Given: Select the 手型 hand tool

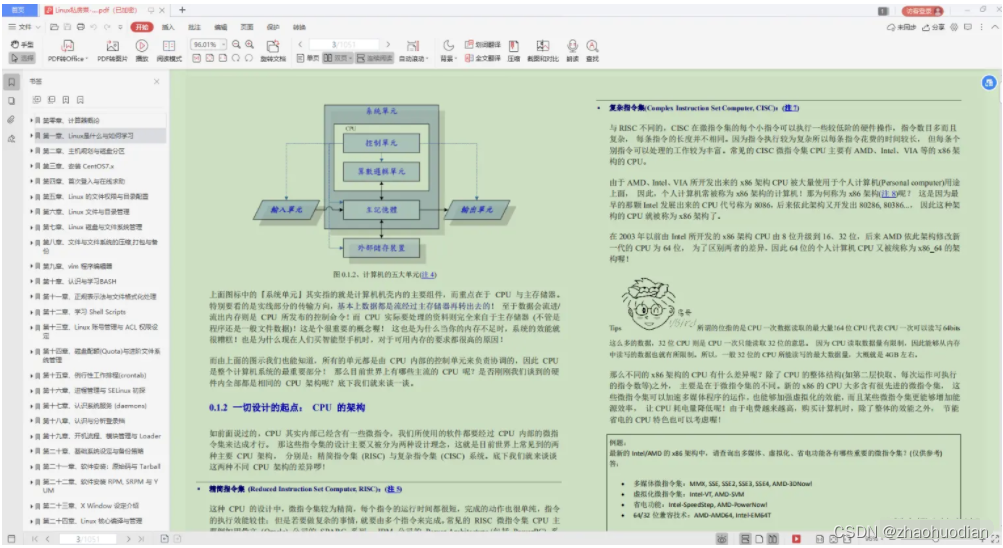Looking at the screenshot, I should [22, 45].
